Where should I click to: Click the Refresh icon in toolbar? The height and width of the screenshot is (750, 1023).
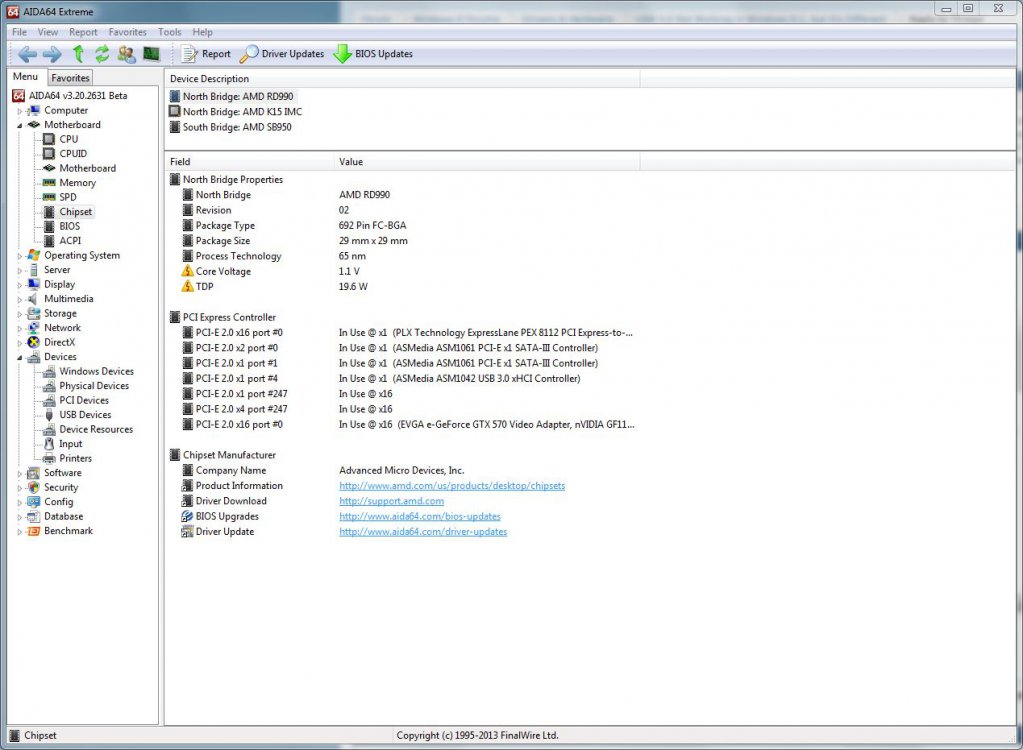[102, 54]
